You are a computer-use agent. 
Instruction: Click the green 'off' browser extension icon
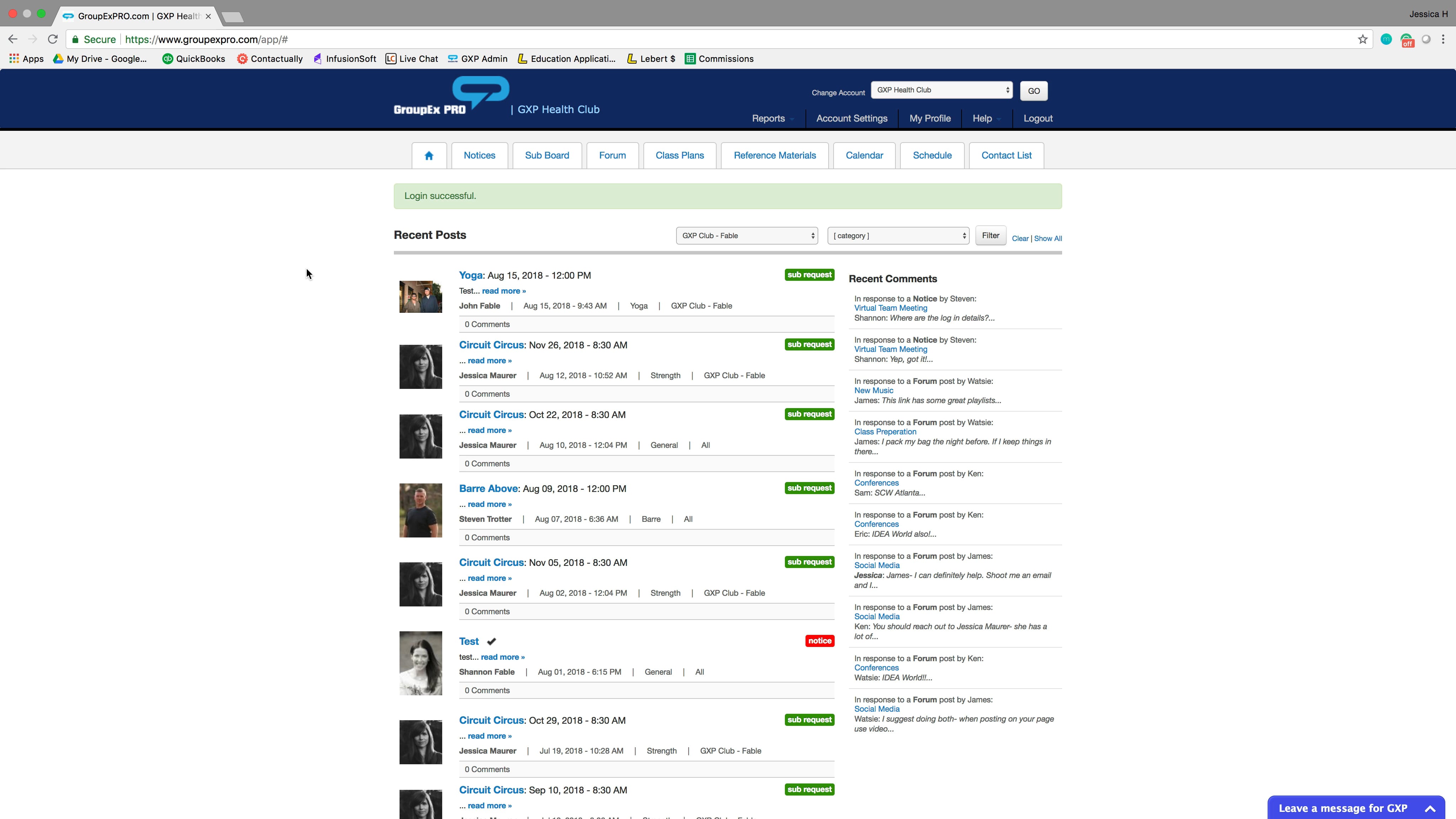pyautogui.click(x=1407, y=39)
